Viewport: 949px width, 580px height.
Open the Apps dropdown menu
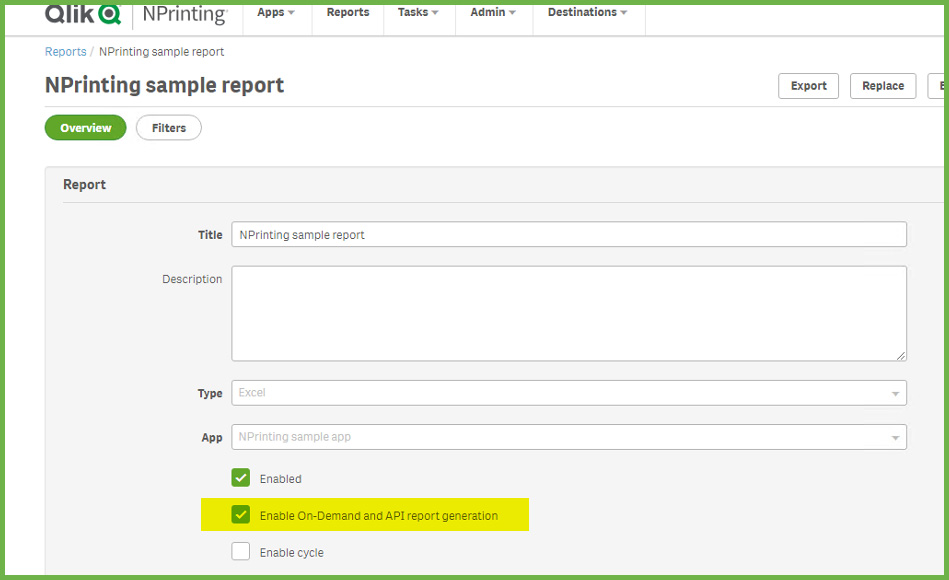click(x=276, y=12)
